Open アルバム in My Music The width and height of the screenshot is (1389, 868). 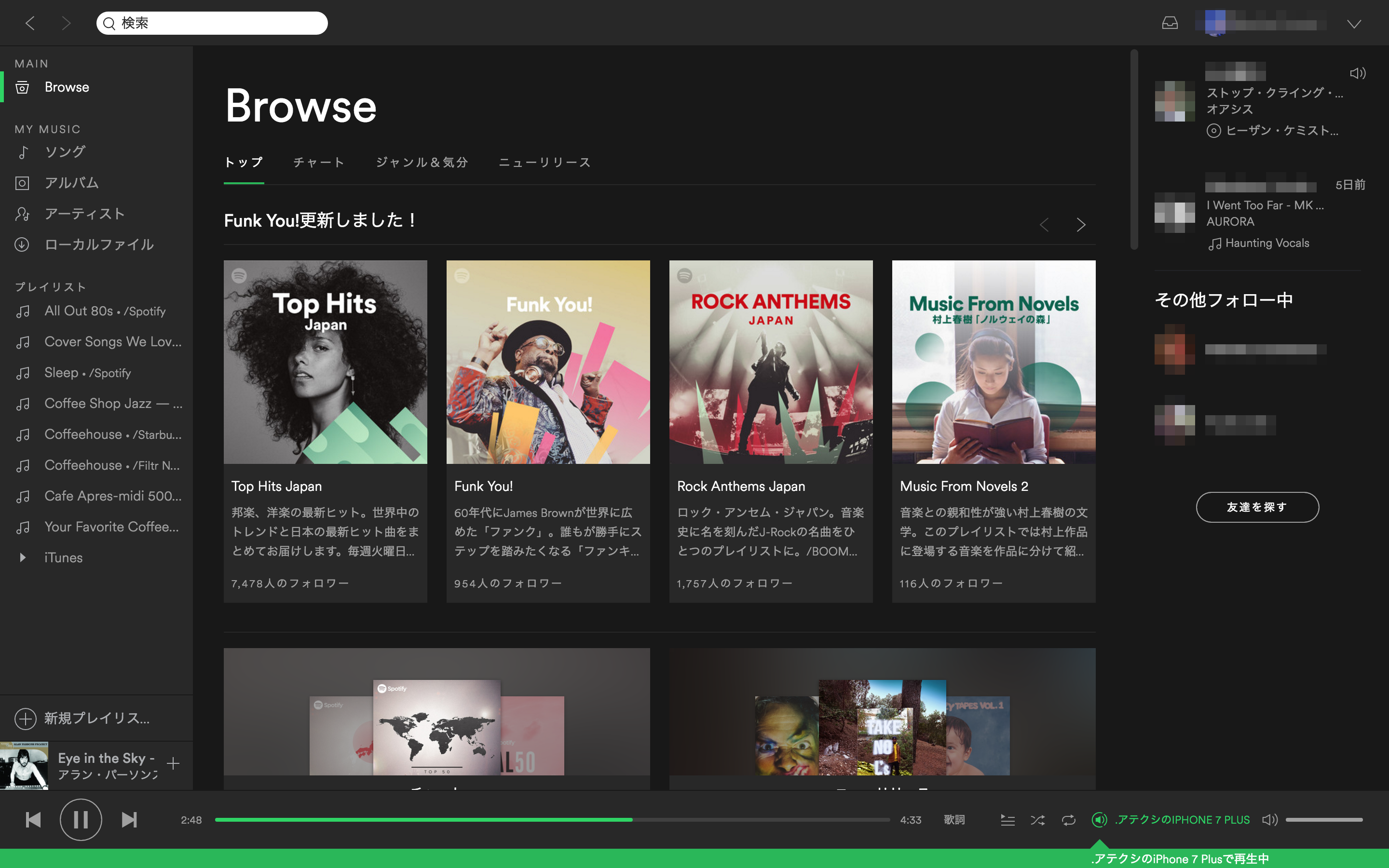coord(72,183)
